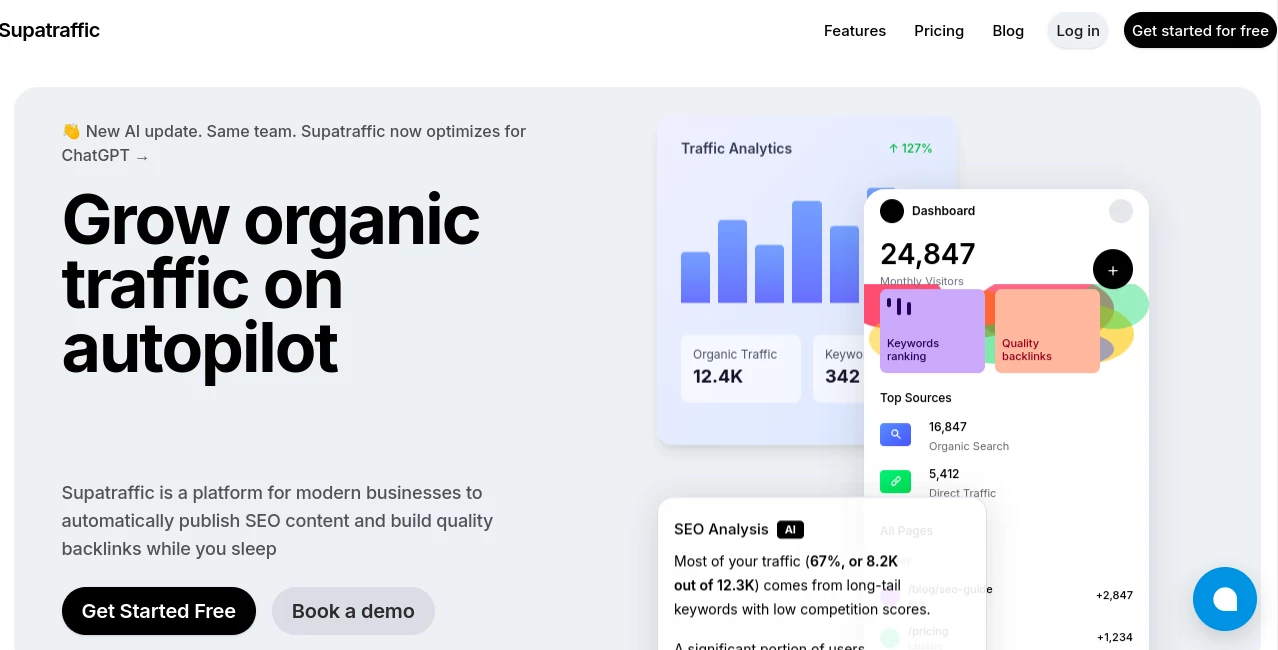Click the Get Started Free hero button
Image resolution: width=1278 pixels, height=650 pixels.
(158, 610)
